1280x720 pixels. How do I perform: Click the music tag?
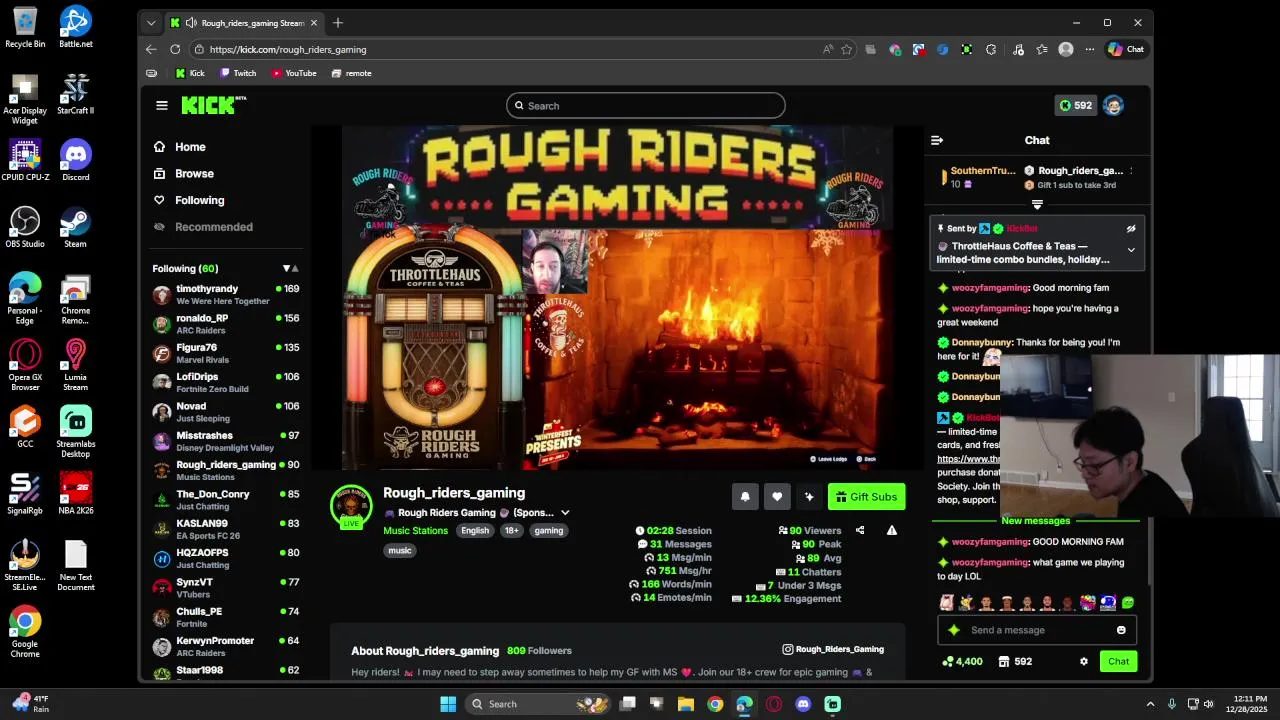click(400, 551)
